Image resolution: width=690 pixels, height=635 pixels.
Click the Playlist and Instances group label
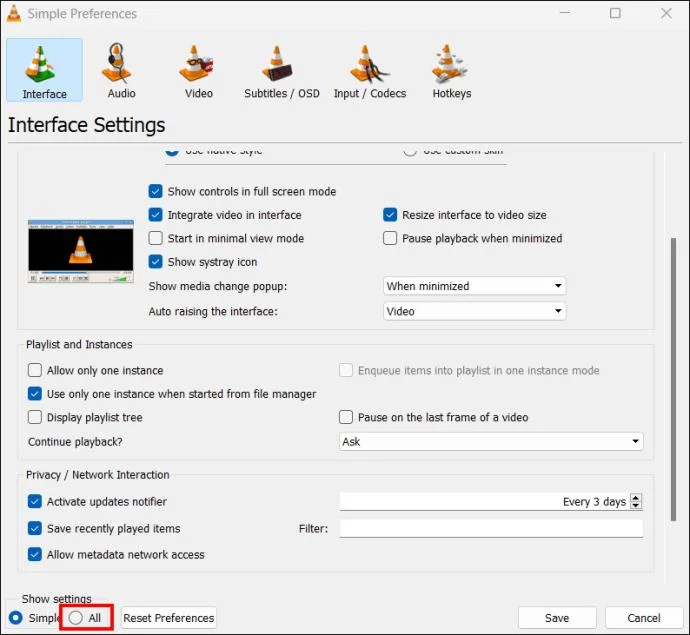79,344
